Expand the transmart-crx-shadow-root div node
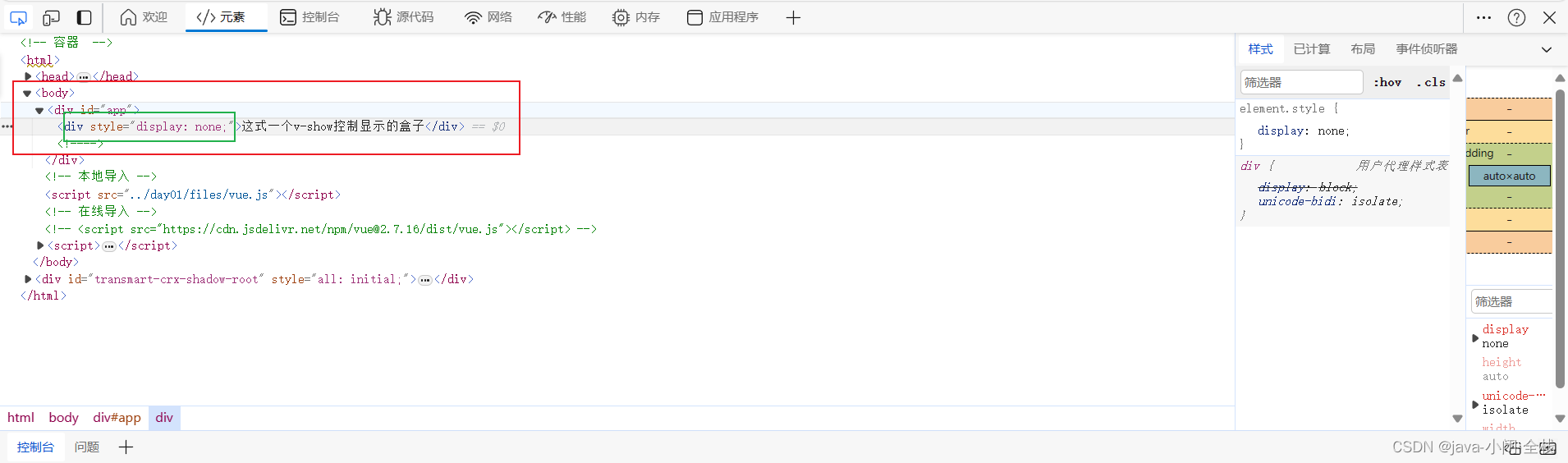This screenshot has width=1568, height=463. click(28, 279)
